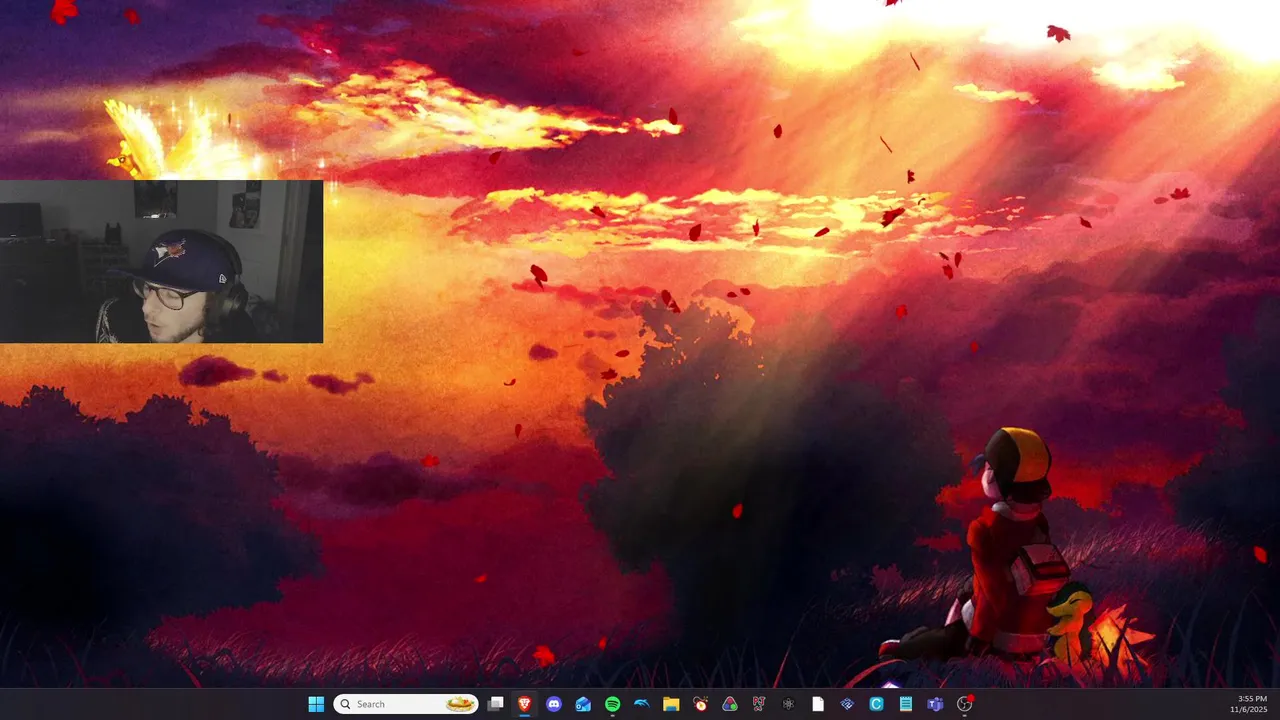Screen dimensions: 1280x720
Task: Open the Brave browser from the taskbar
Action: click(x=524, y=704)
